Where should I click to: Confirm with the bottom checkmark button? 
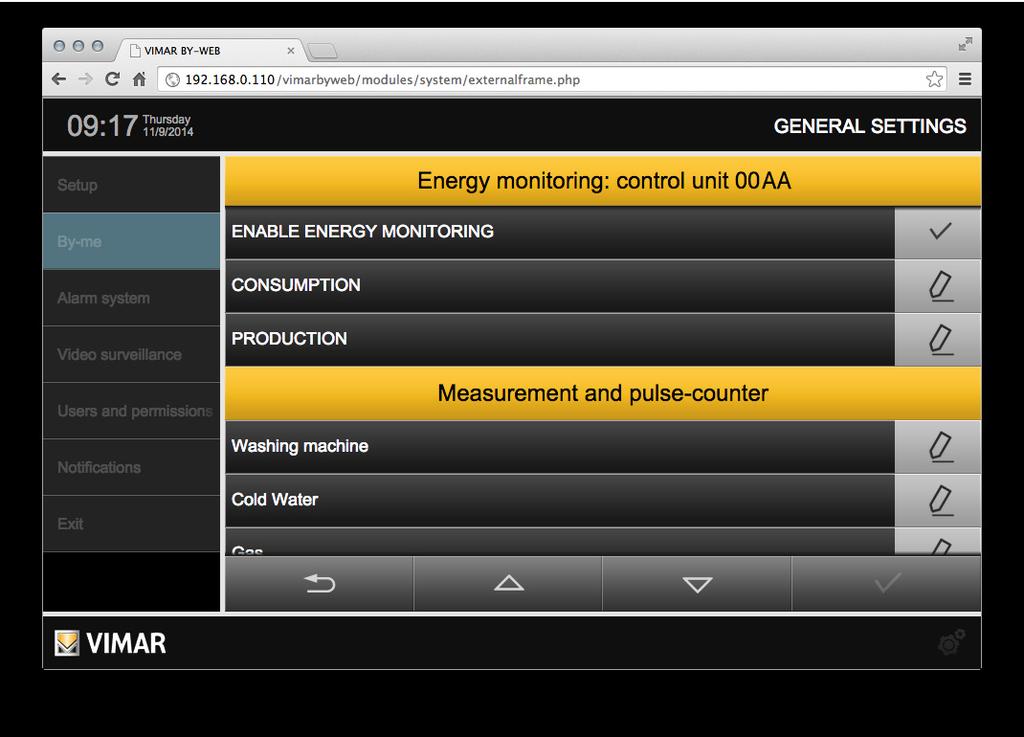886,584
